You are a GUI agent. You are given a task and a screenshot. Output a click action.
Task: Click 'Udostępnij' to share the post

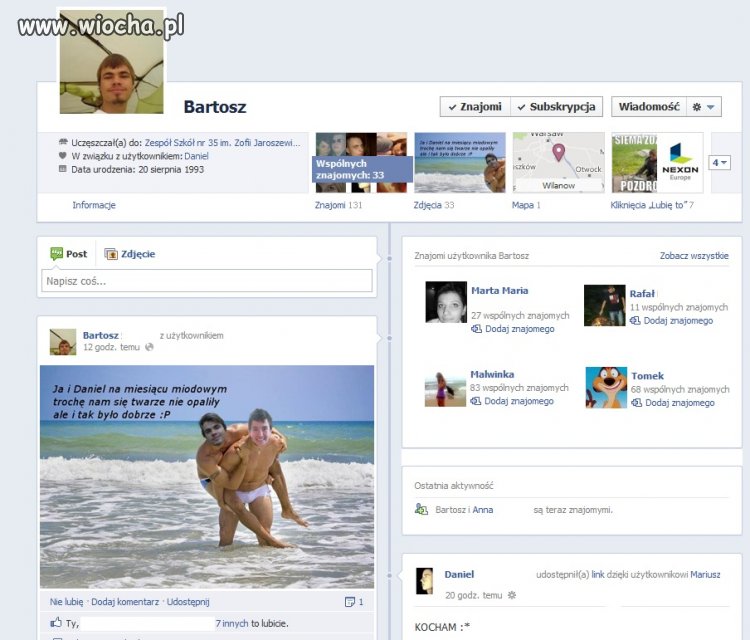point(188,602)
